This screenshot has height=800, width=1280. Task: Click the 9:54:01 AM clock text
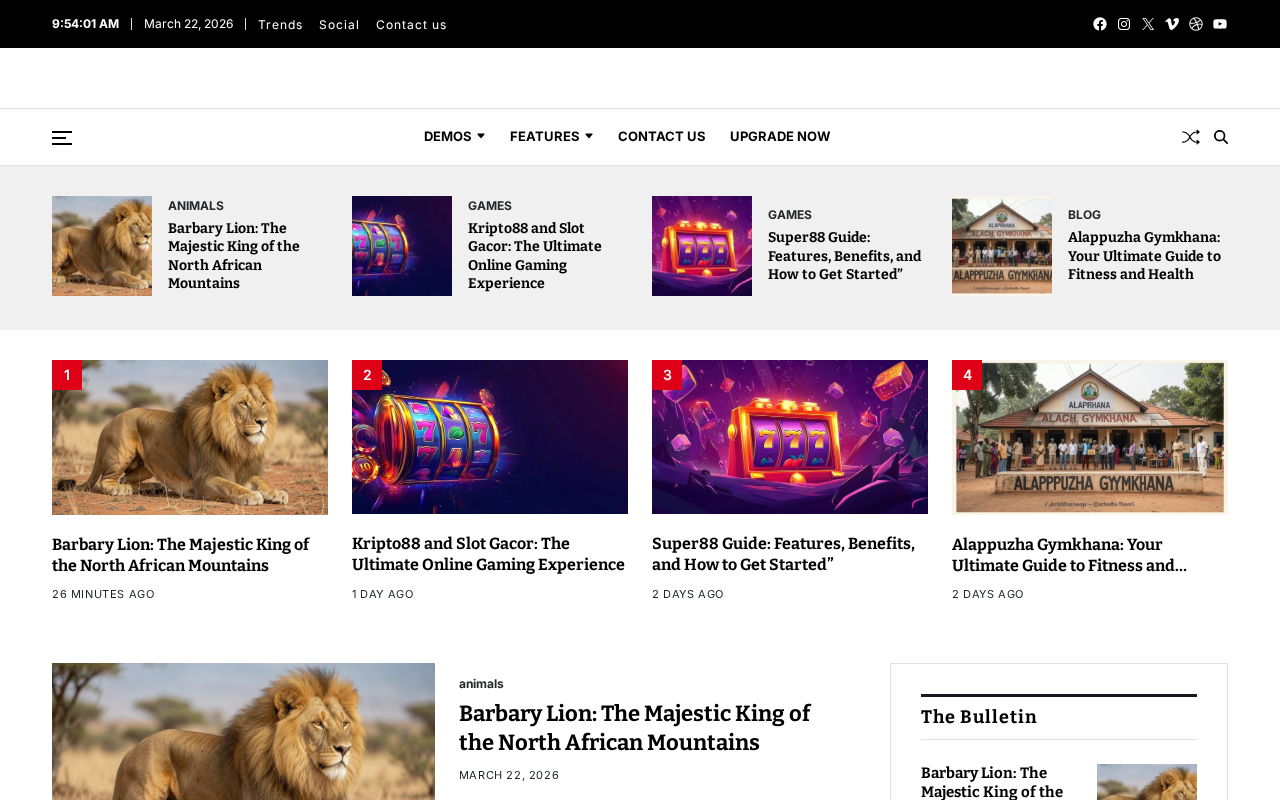[x=85, y=23]
